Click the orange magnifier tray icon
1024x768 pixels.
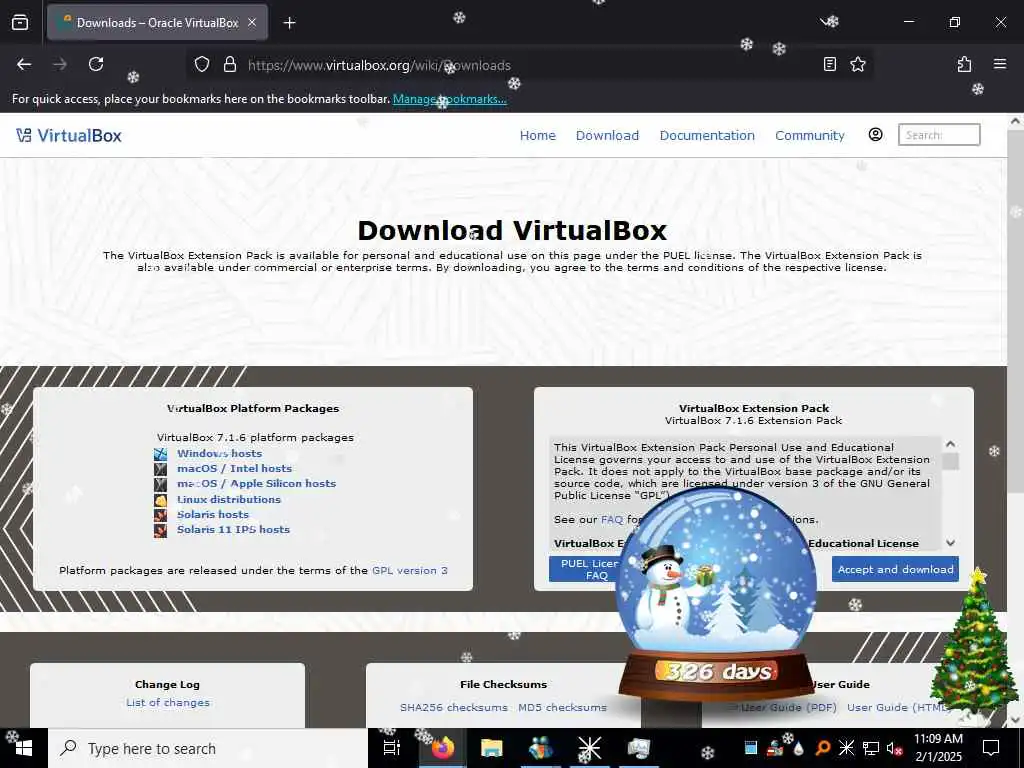(x=822, y=748)
